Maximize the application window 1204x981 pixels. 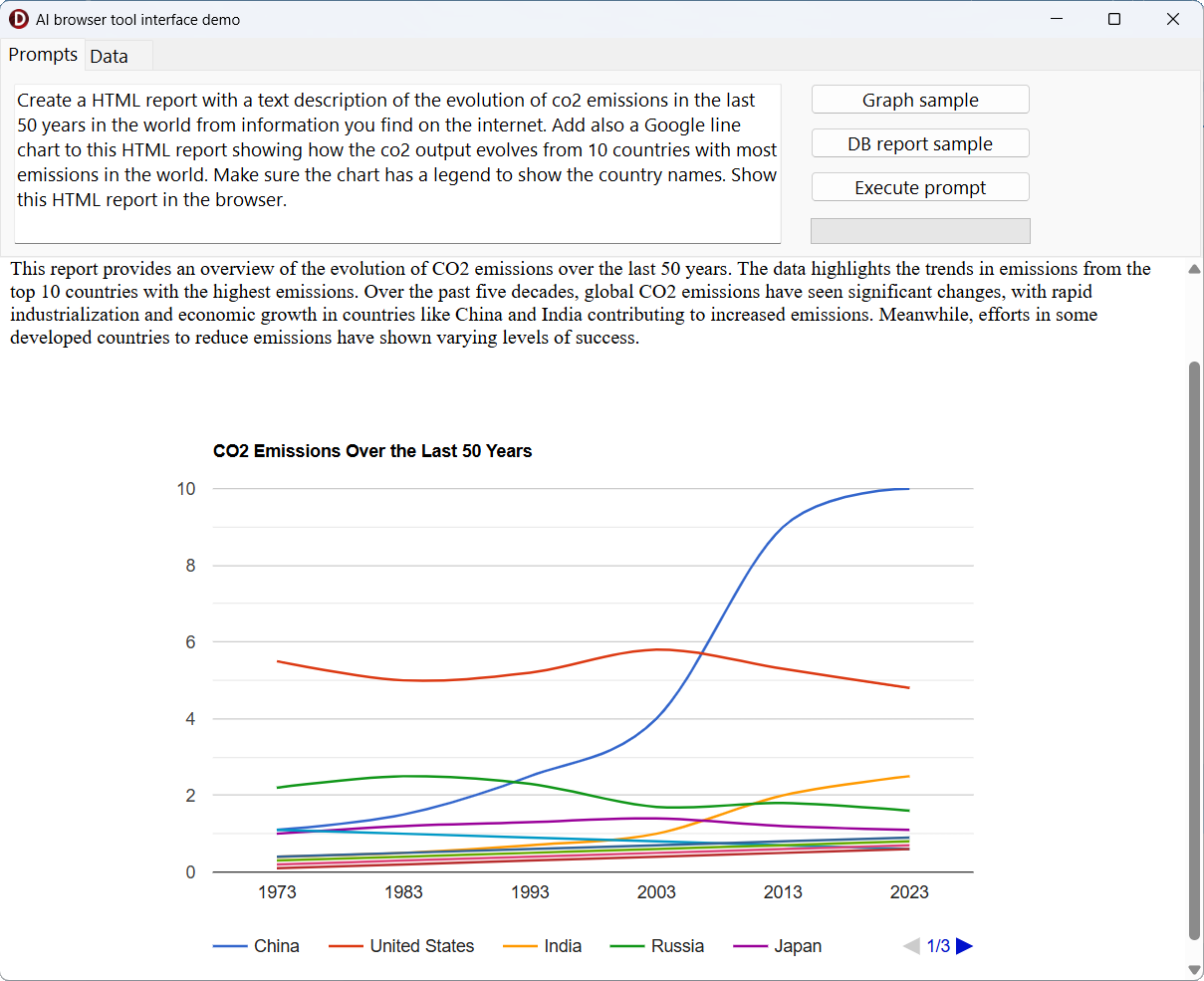pos(1114,19)
